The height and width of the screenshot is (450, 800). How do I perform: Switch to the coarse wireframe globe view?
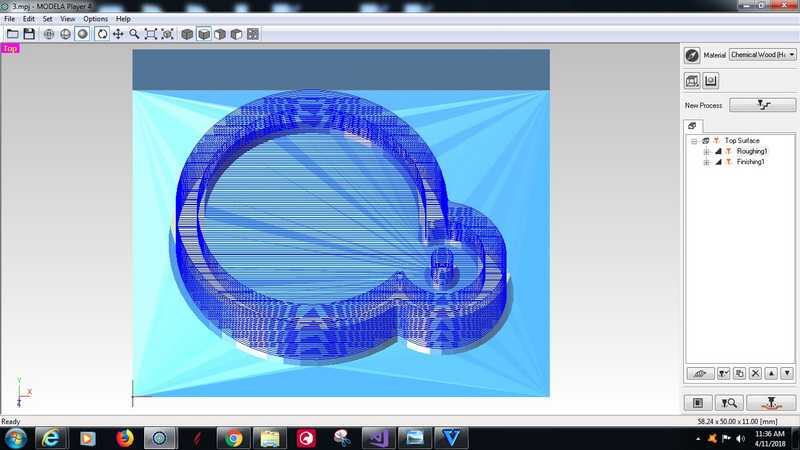tap(65, 34)
